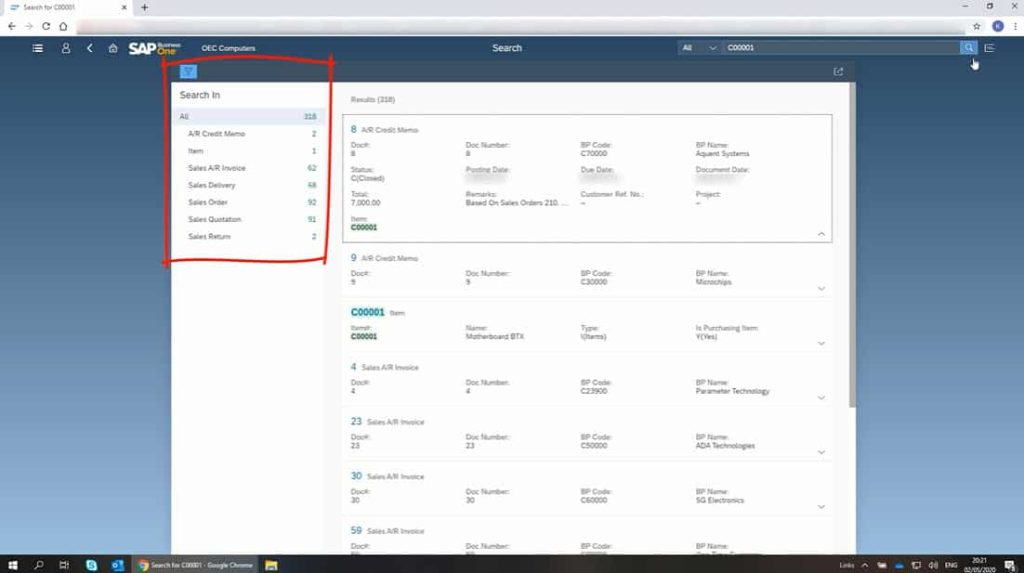Click the browser home button
Viewport: 1024px width, 573px height.
coord(63,26)
